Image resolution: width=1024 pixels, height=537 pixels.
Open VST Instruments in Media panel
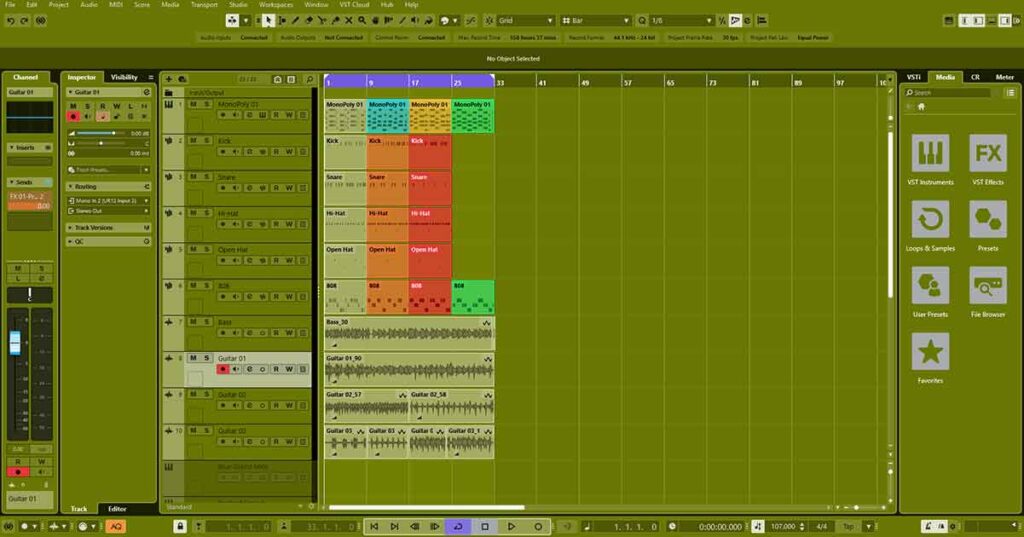tap(930, 153)
